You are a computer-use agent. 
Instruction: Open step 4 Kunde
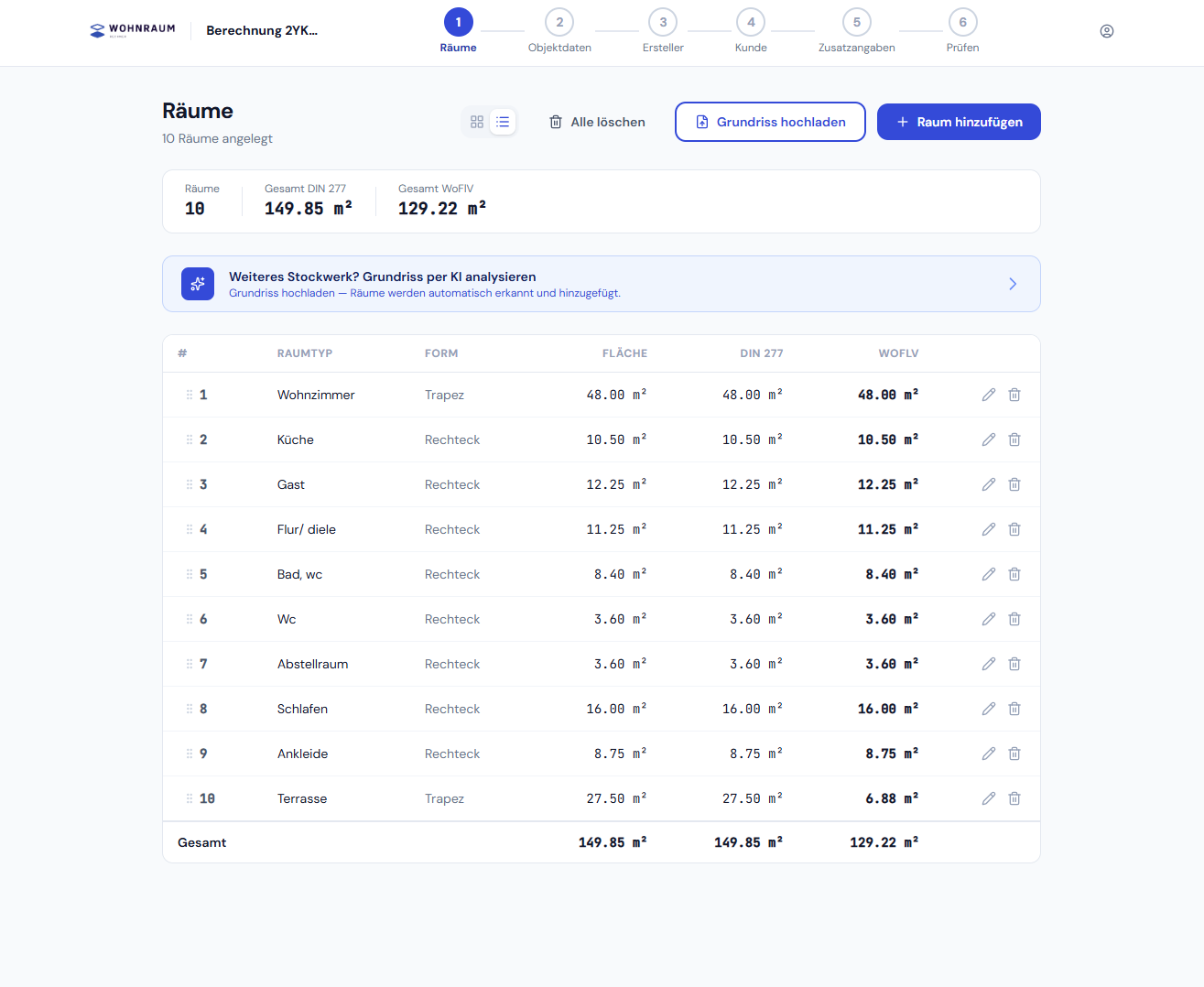(x=751, y=23)
